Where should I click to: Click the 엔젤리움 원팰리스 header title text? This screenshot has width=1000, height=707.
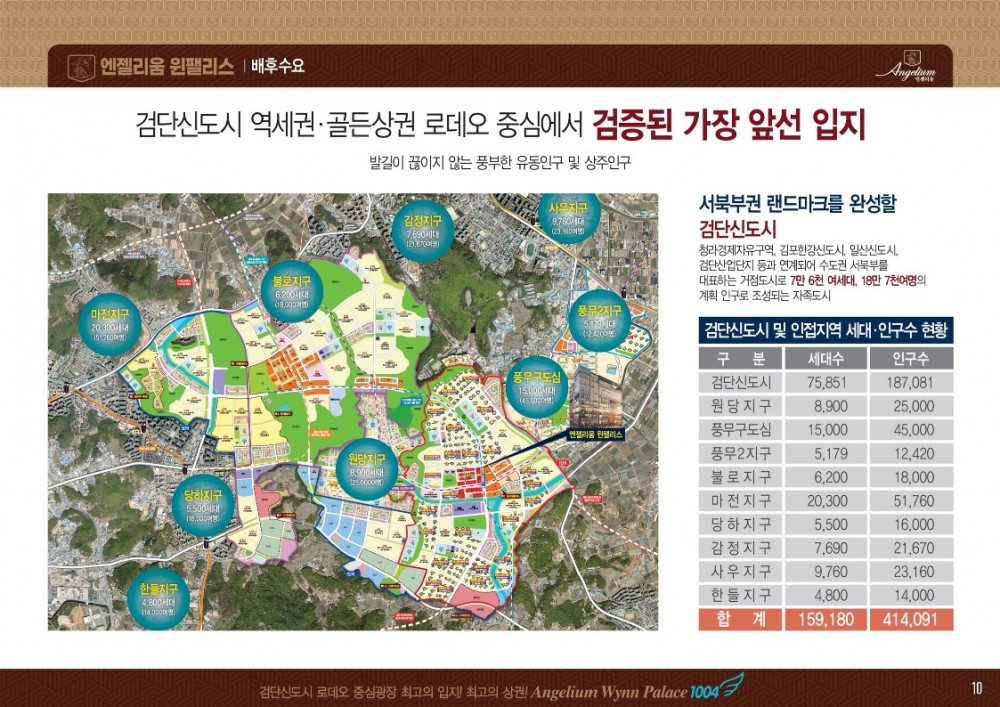coord(167,66)
